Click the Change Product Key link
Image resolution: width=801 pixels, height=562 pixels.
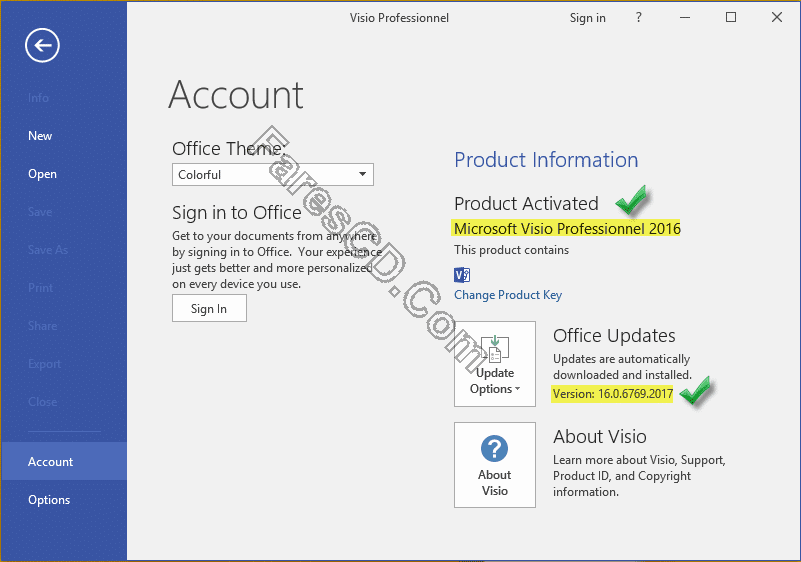pos(508,295)
